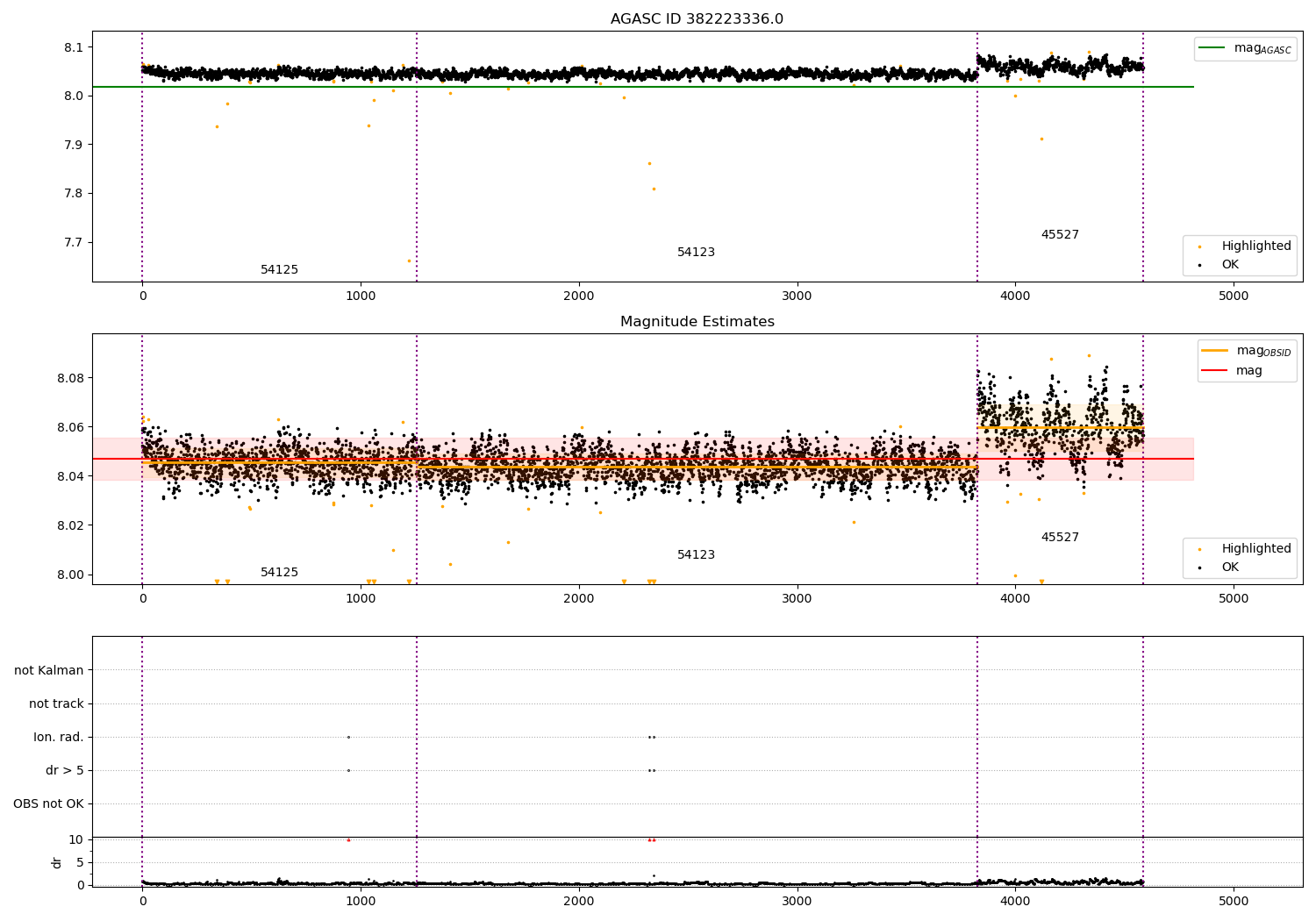Click the 8.1 y-axis tick of top plot
Screen dimensions: 1316x921
click(73, 47)
